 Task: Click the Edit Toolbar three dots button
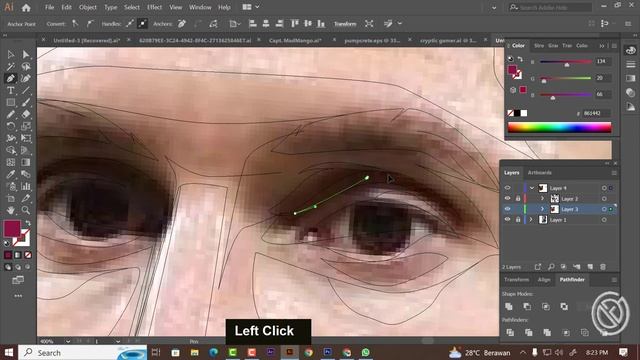[x=18, y=296]
